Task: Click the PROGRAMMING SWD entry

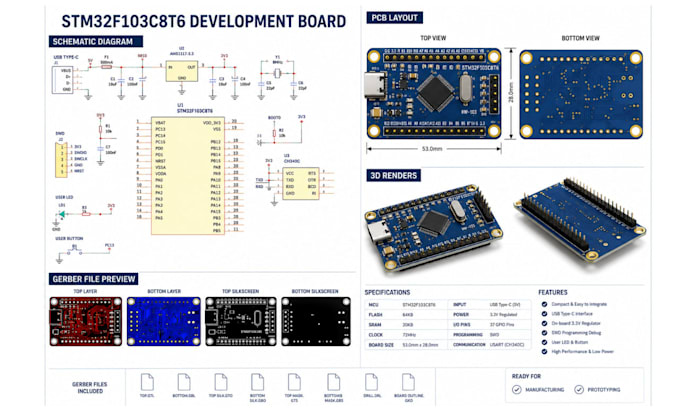Action: point(490,335)
